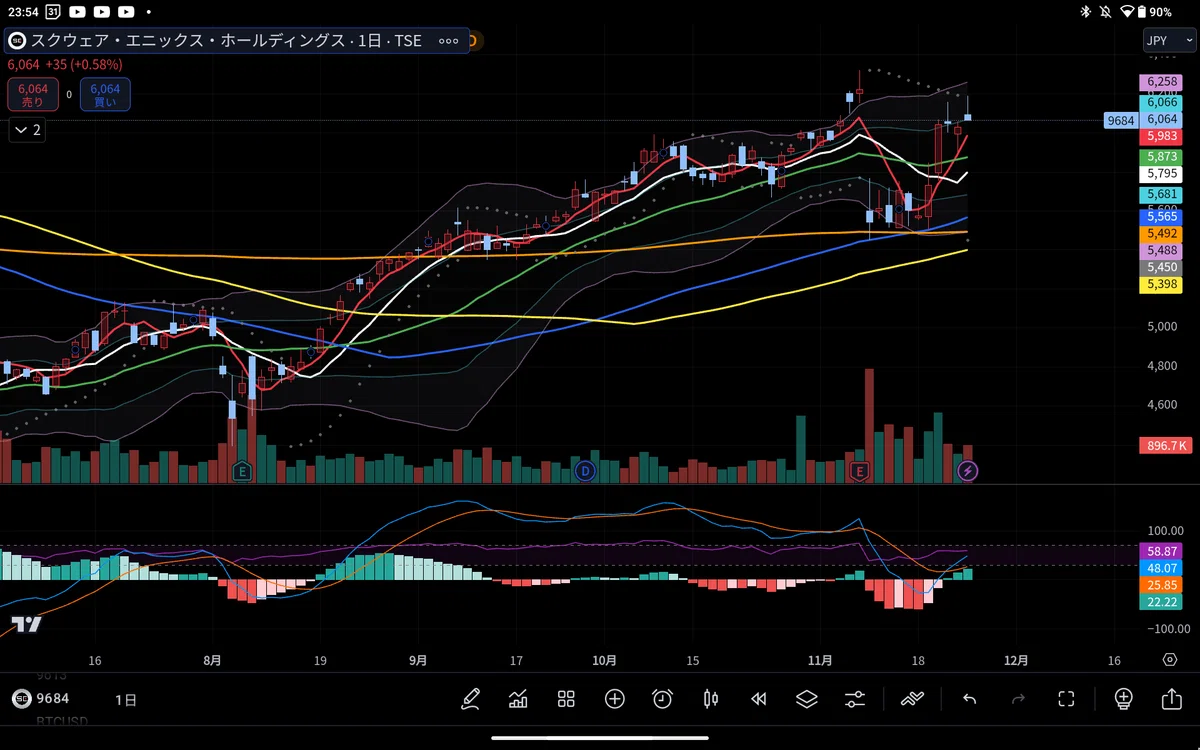Create an alert with the alarm clock icon
The width and height of the screenshot is (1200, 750).
pyautogui.click(x=662, y=699)
